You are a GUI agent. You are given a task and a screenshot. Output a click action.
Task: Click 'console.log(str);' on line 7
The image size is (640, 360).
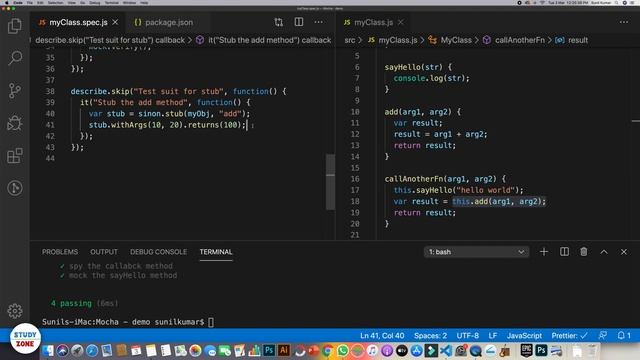431,78
